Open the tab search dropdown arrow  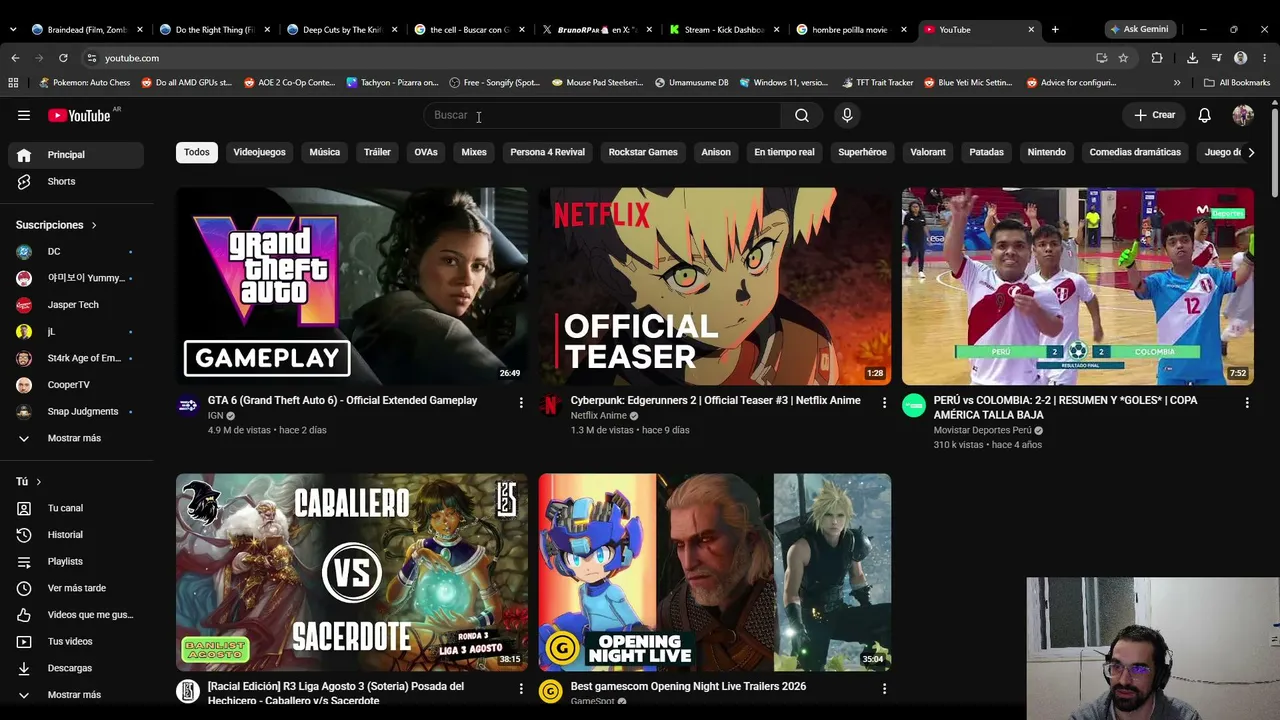[13, 29]
